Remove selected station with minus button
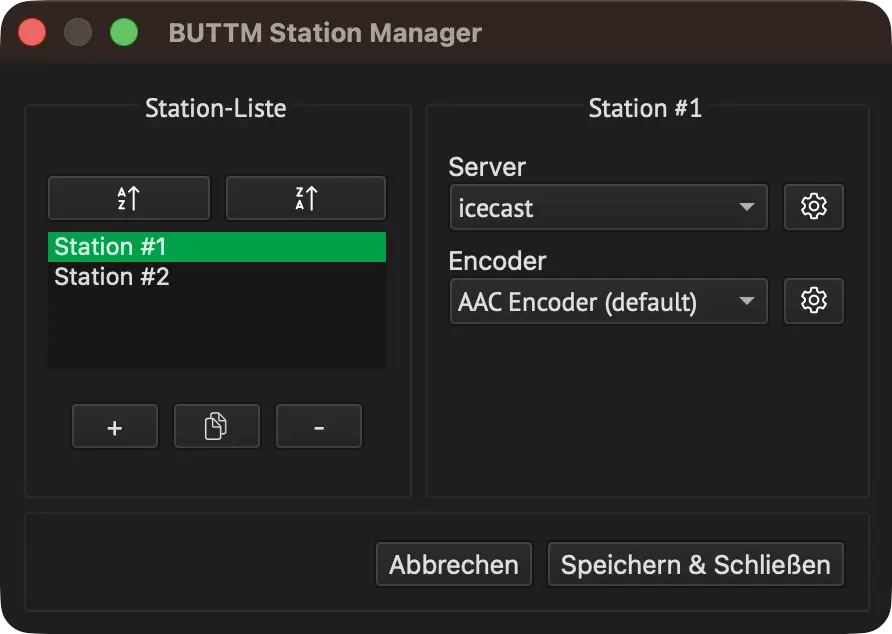Screen dimensions: 892x634 319,426
